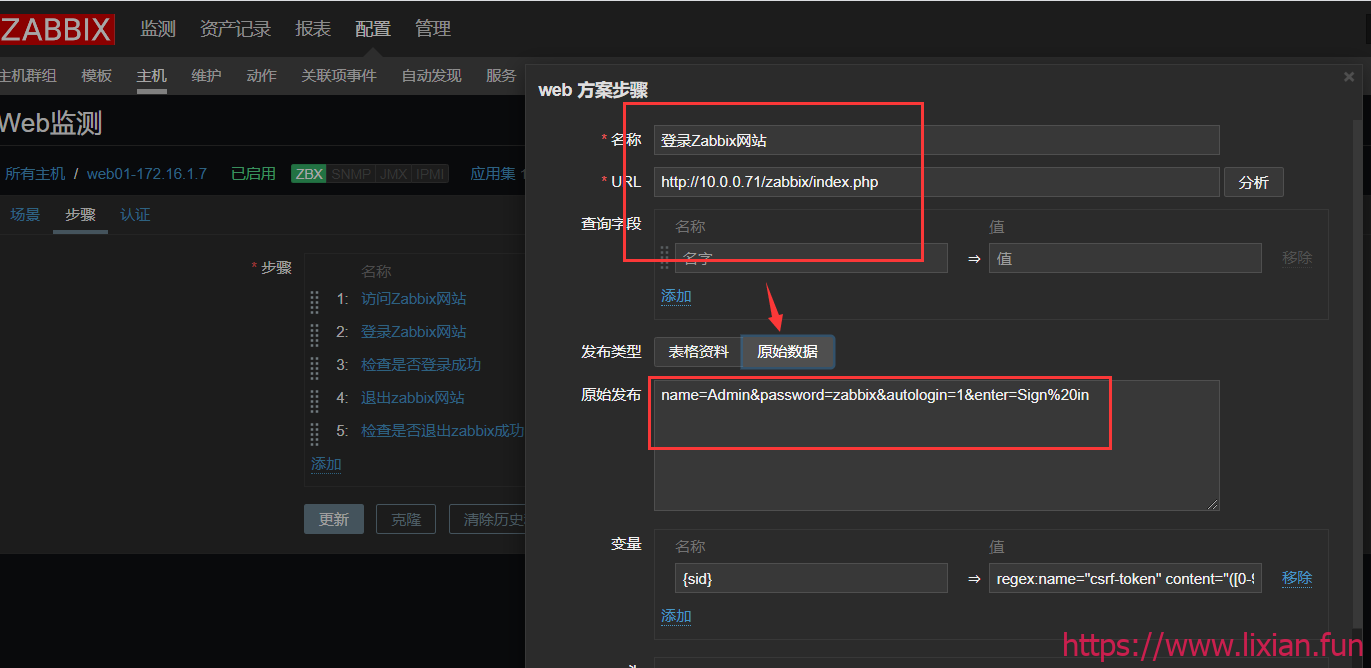This screenshot has height=668, width=1371.
Task: Go to 服务 submenu
Action: coord(501,76)
